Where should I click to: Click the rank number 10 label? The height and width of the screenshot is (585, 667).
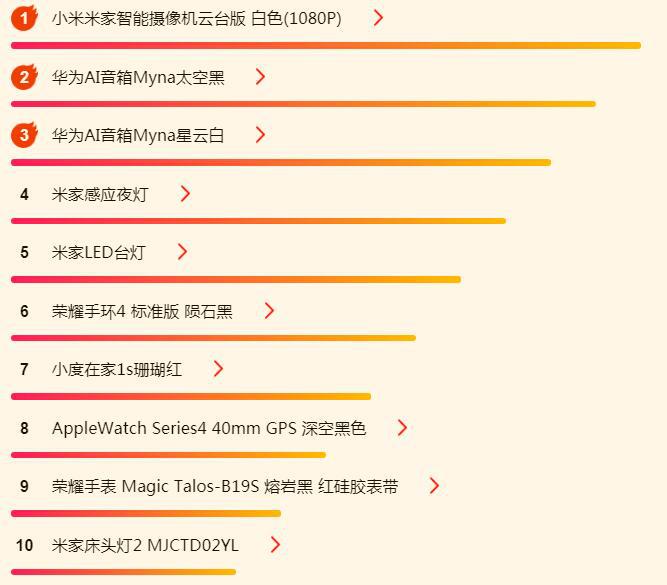(x=25, y=545)
